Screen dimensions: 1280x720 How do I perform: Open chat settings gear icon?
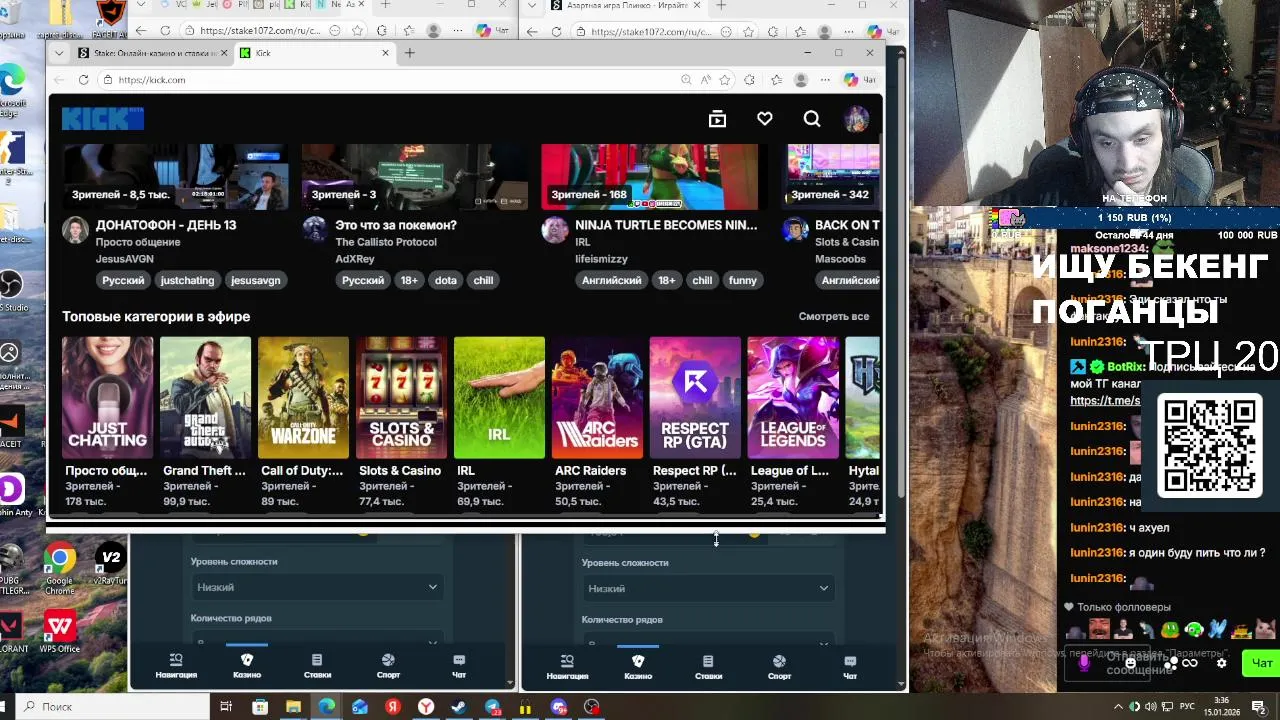[1221, 662]
